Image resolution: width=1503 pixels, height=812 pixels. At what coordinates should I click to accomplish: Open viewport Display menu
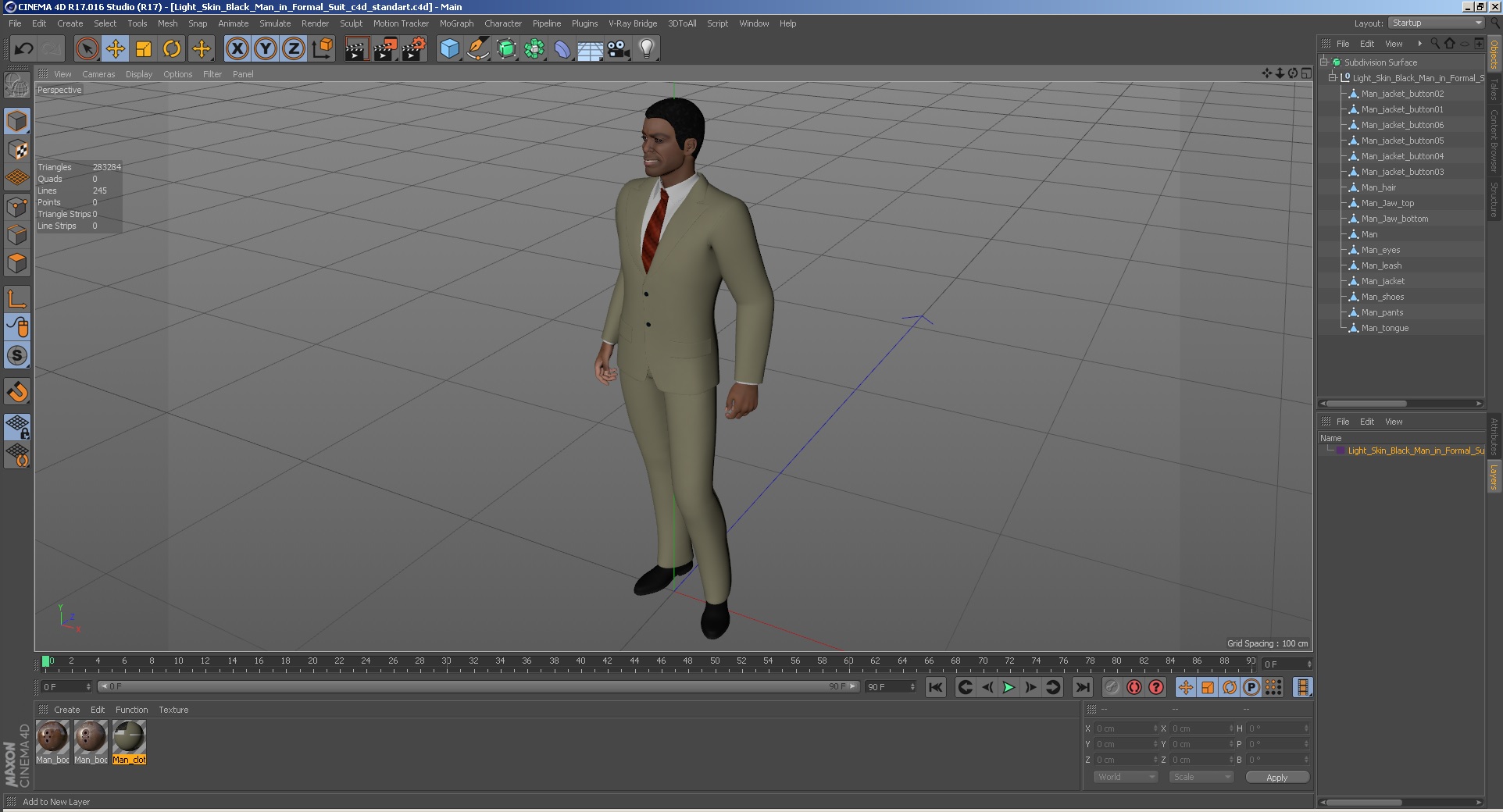click(x=139, y=74)
